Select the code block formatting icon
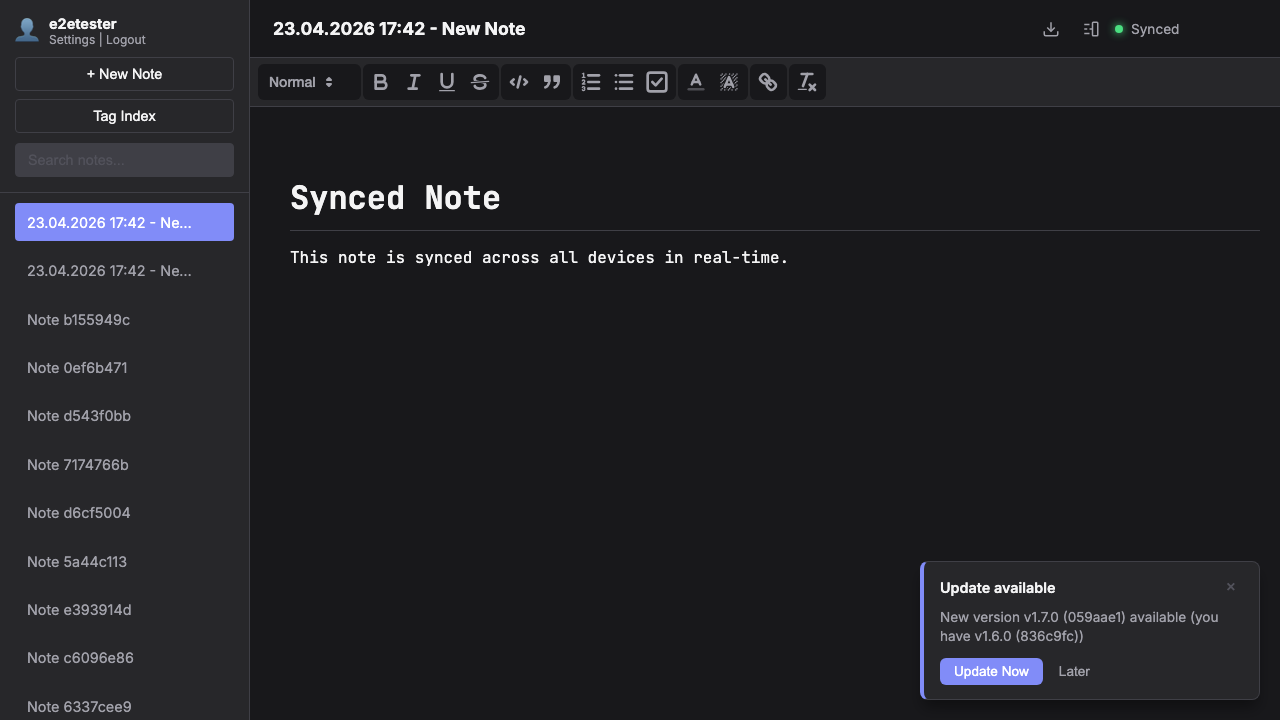 point(518,82)
